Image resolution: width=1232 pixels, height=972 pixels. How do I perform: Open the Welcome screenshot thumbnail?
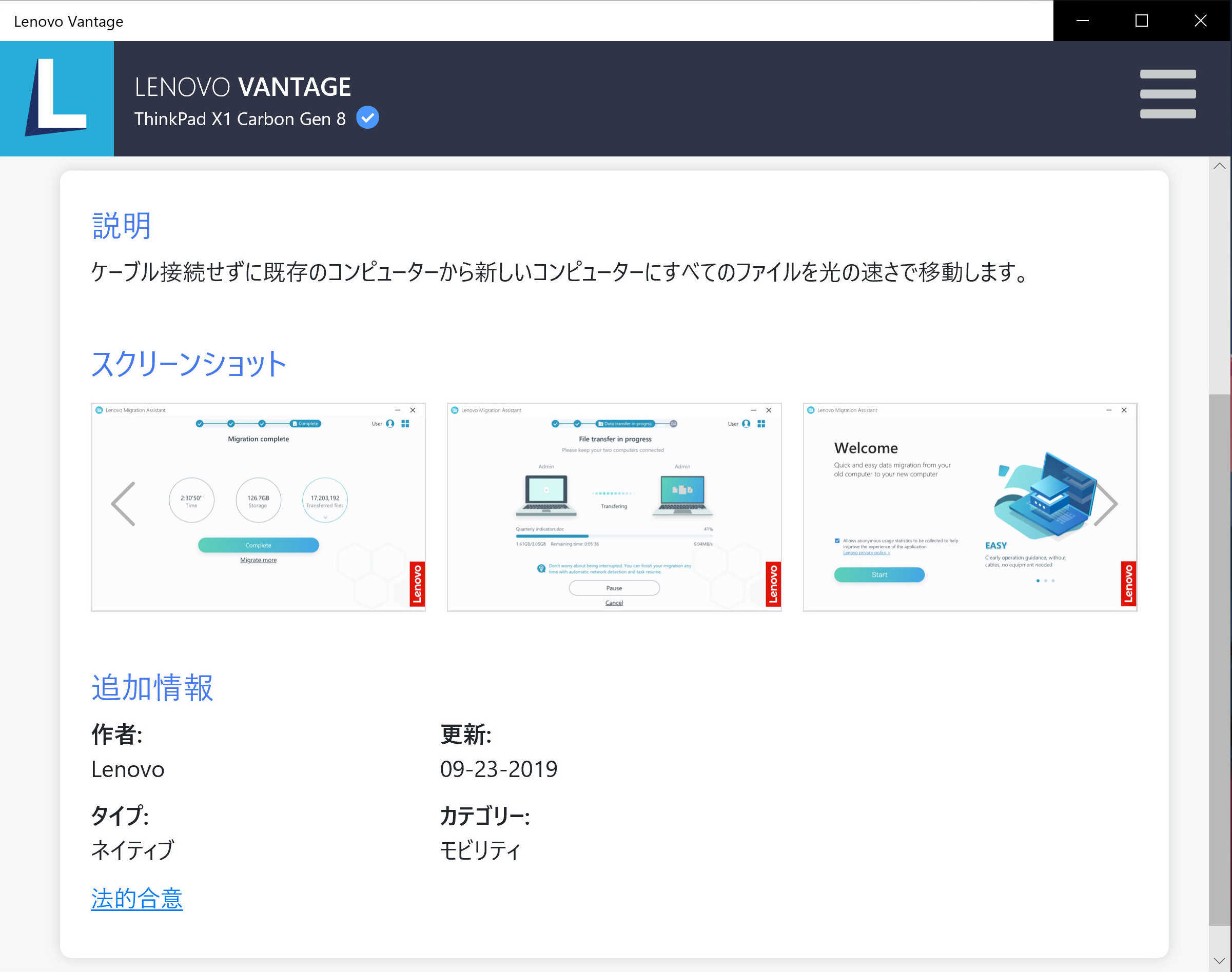970,507
